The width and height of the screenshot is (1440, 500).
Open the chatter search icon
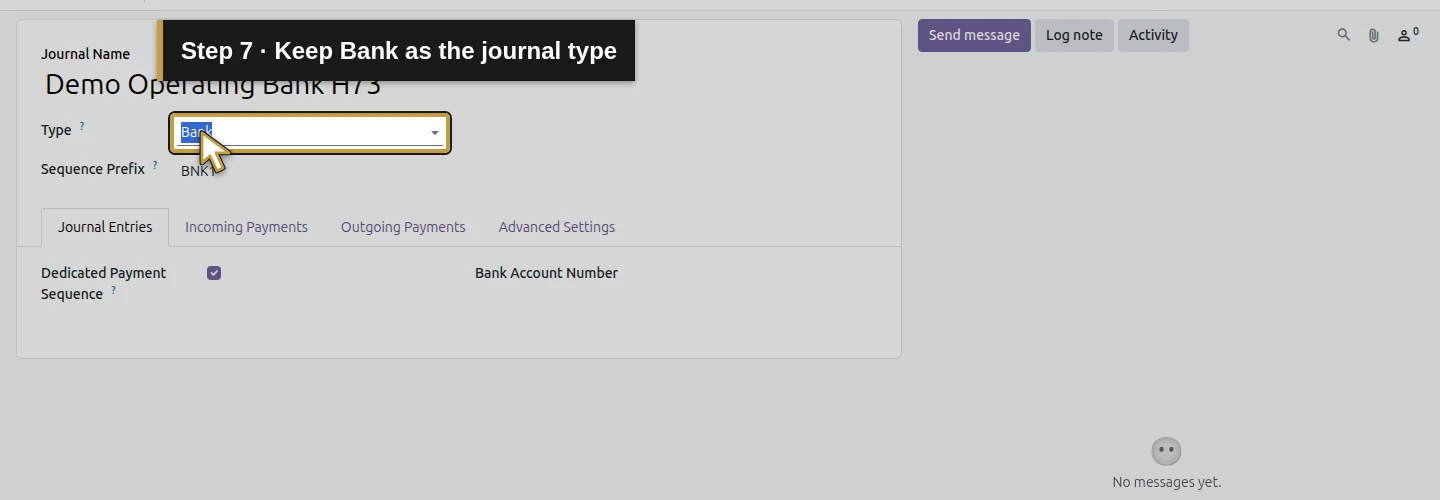pos(1344,35)
